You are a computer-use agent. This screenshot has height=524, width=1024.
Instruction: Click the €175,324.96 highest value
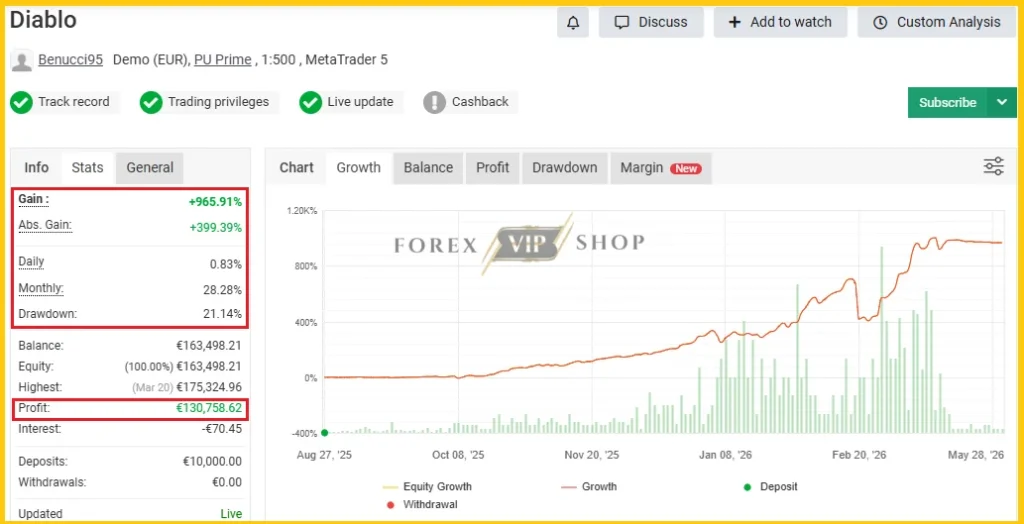[x=209, y=387]
